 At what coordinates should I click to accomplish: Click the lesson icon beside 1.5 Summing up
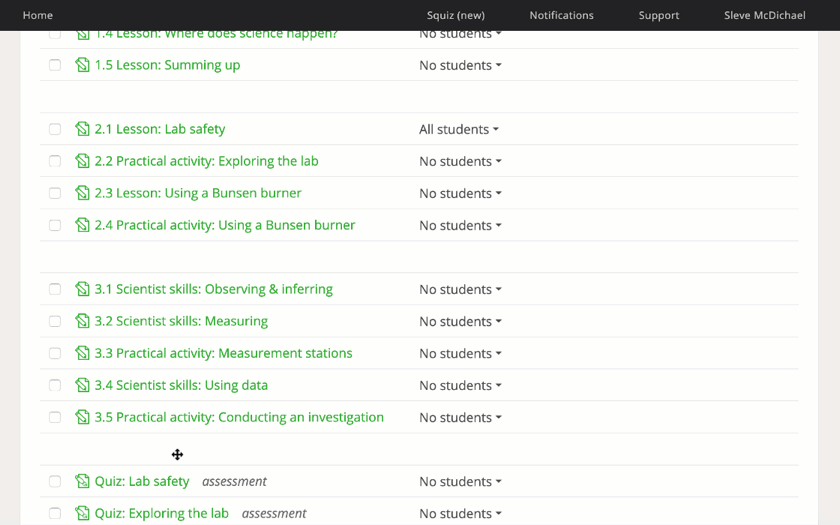[82, 65]
